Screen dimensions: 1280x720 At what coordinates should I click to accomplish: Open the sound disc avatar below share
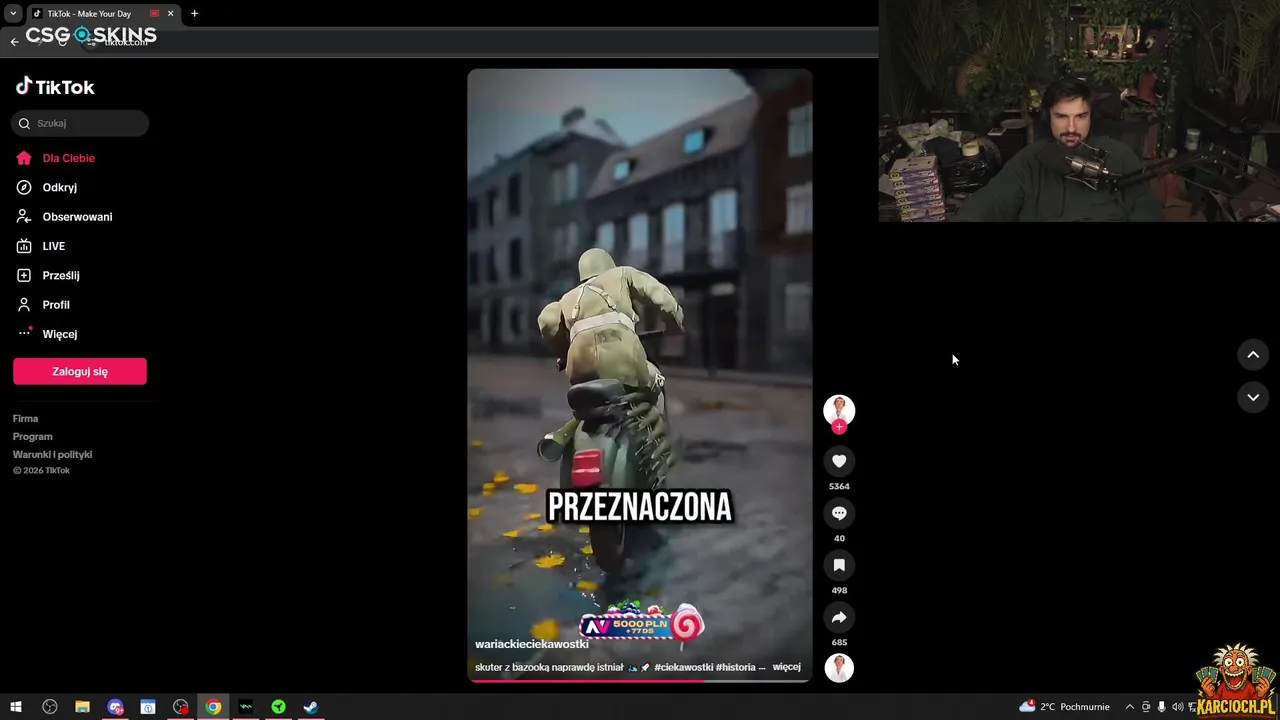click(x=839, y=668)
